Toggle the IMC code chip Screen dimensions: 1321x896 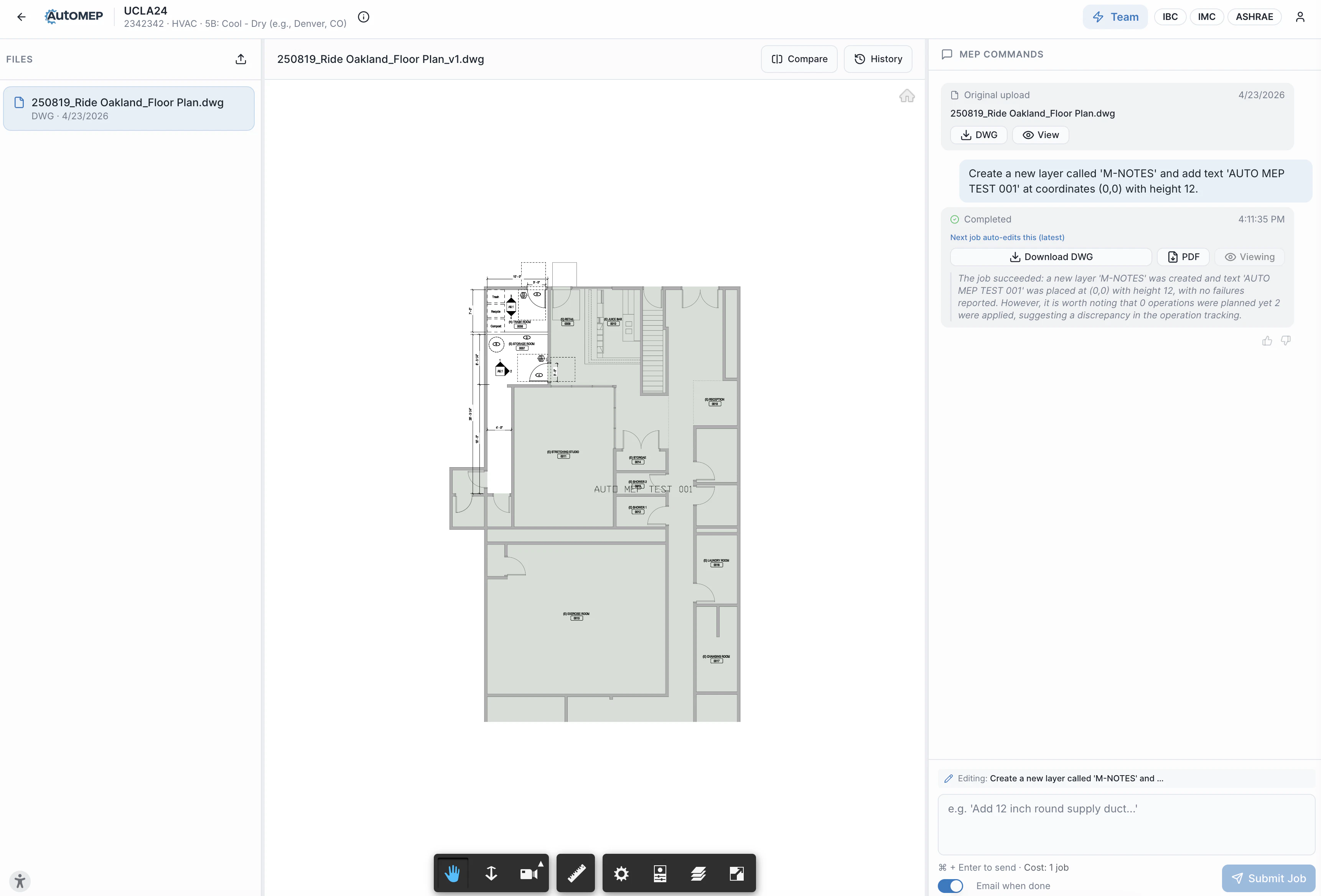(x=1206, y=17)
